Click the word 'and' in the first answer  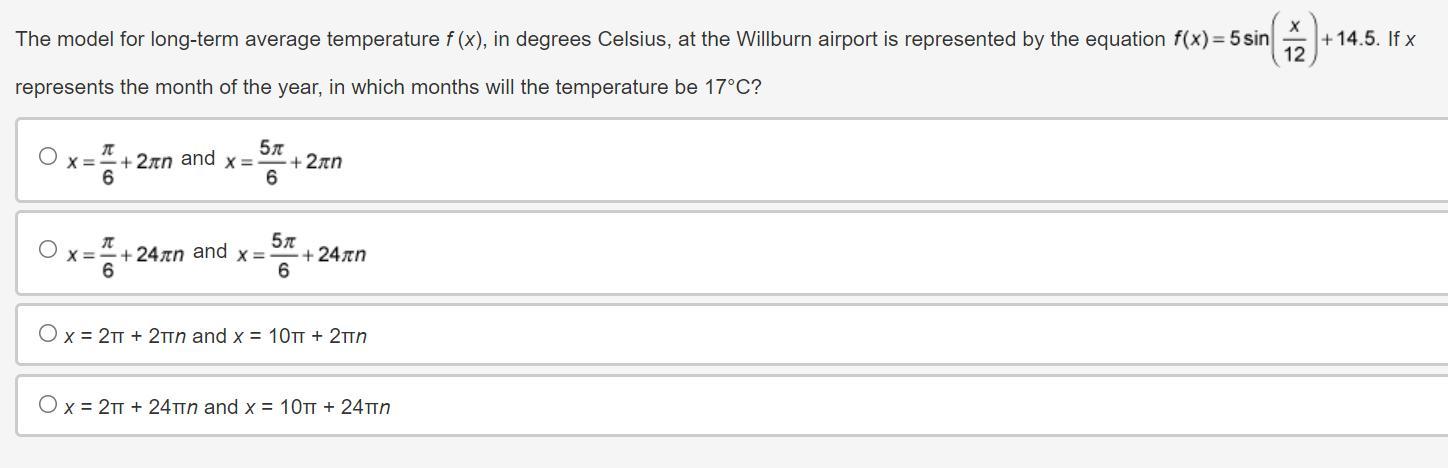[x=198, y=158]
